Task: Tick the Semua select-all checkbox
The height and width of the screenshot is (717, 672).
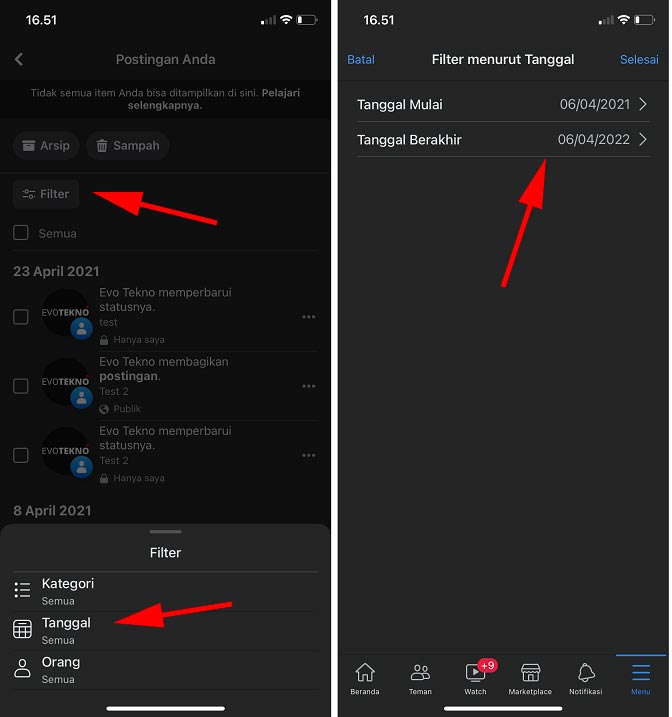Action: 21,233
